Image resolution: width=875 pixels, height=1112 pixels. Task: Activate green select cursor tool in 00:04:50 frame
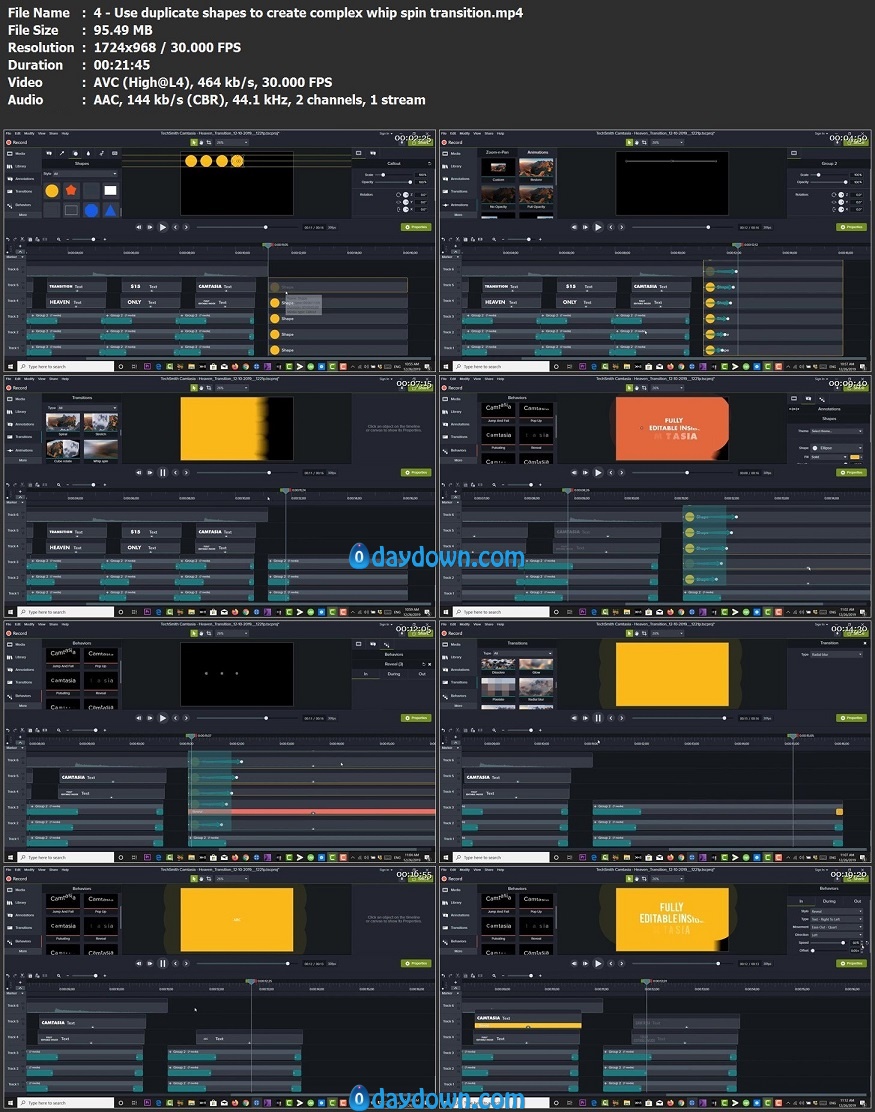[x=629, y=143]
